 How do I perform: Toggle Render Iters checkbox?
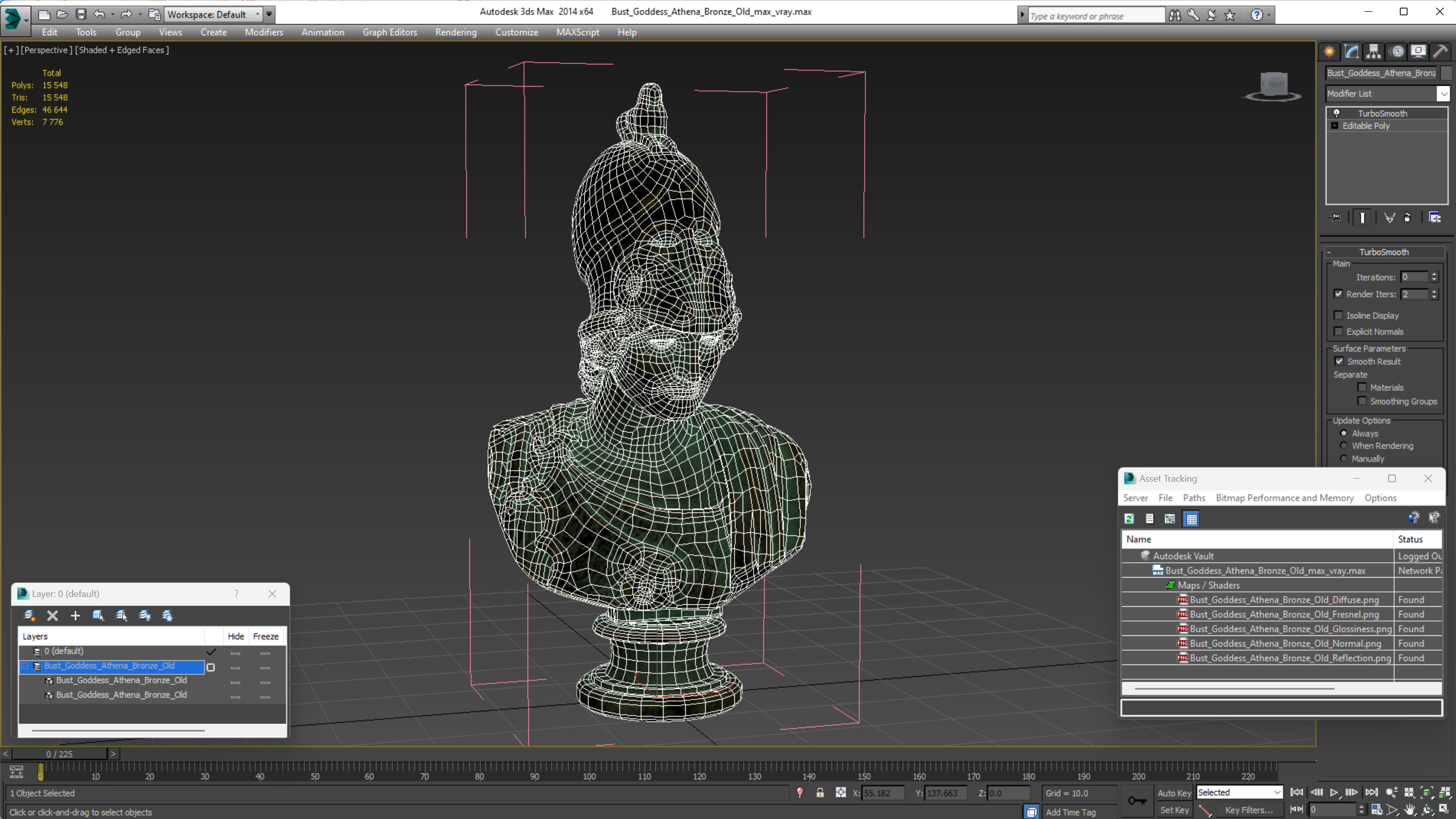tap(1339, 294)
